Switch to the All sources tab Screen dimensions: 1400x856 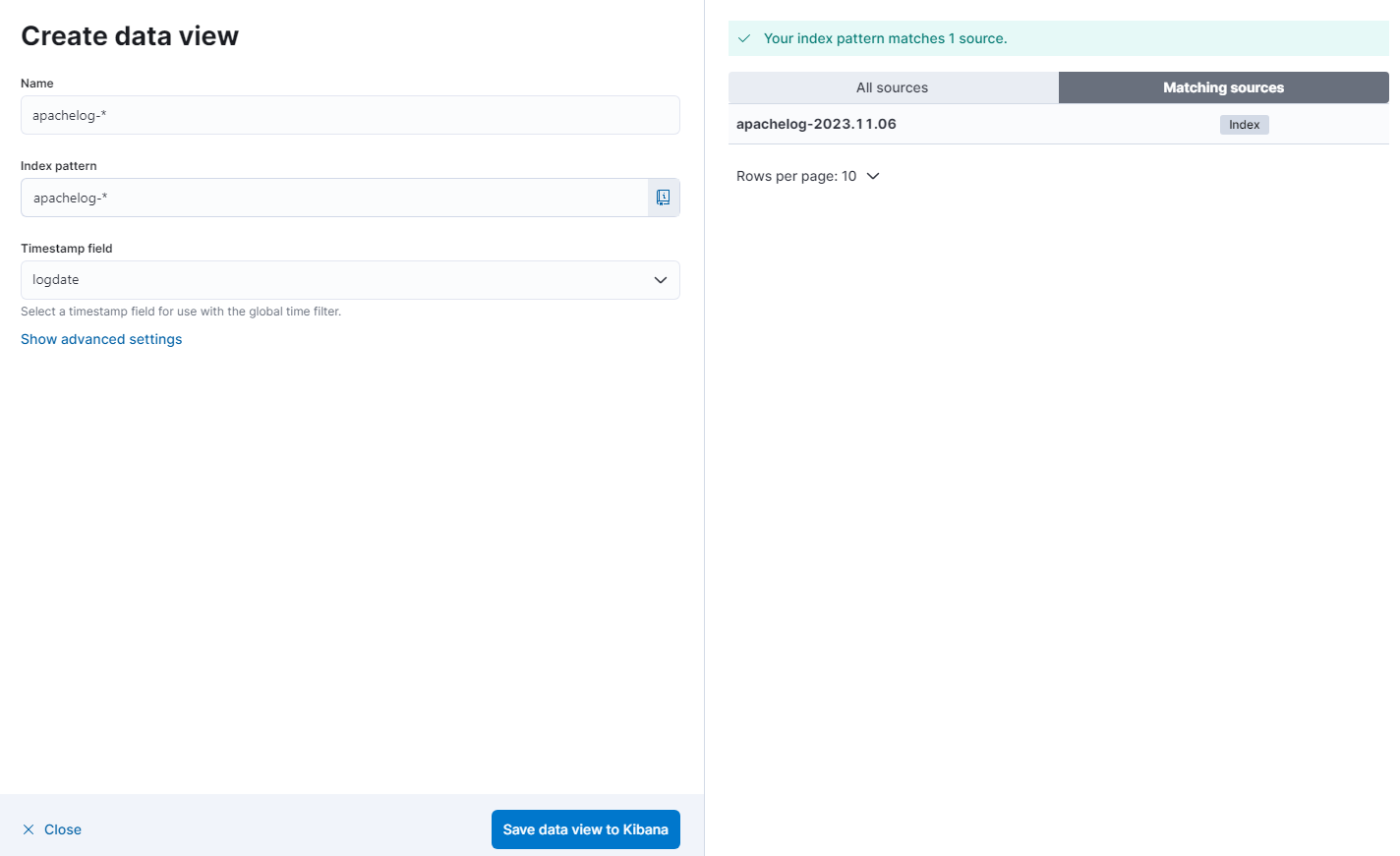(893, 87)
